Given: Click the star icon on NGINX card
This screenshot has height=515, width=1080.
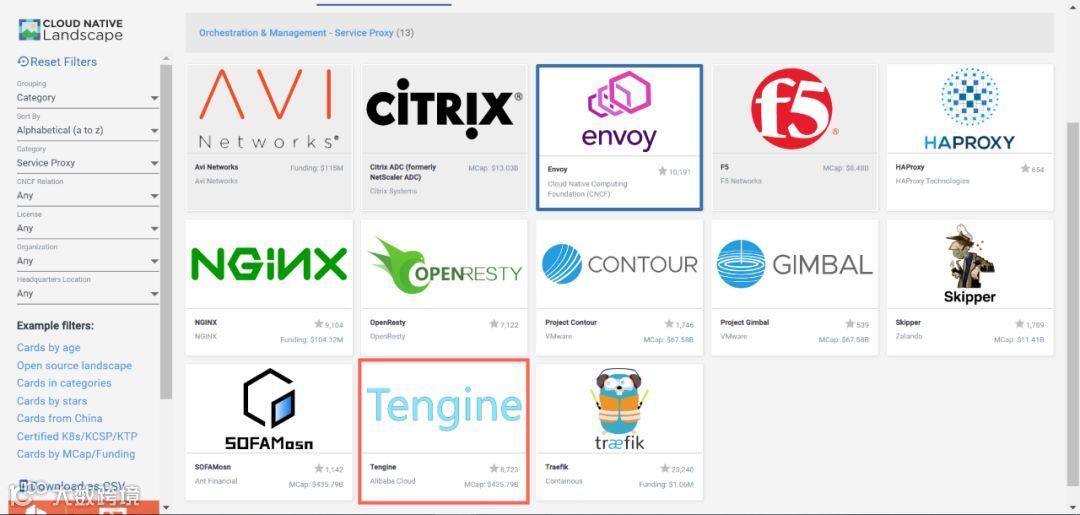Looking at the screenshot, I should (x=319, y=324).
